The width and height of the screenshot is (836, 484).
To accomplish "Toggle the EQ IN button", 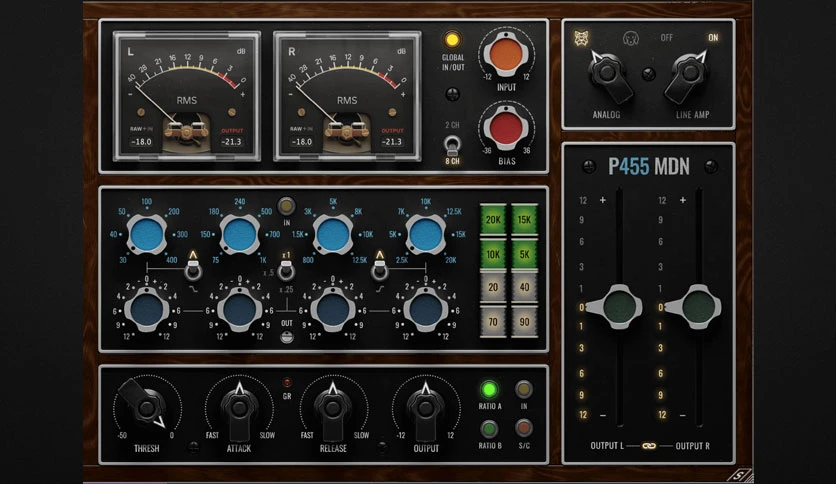I will pyautogui.click(x=286, y=206).
